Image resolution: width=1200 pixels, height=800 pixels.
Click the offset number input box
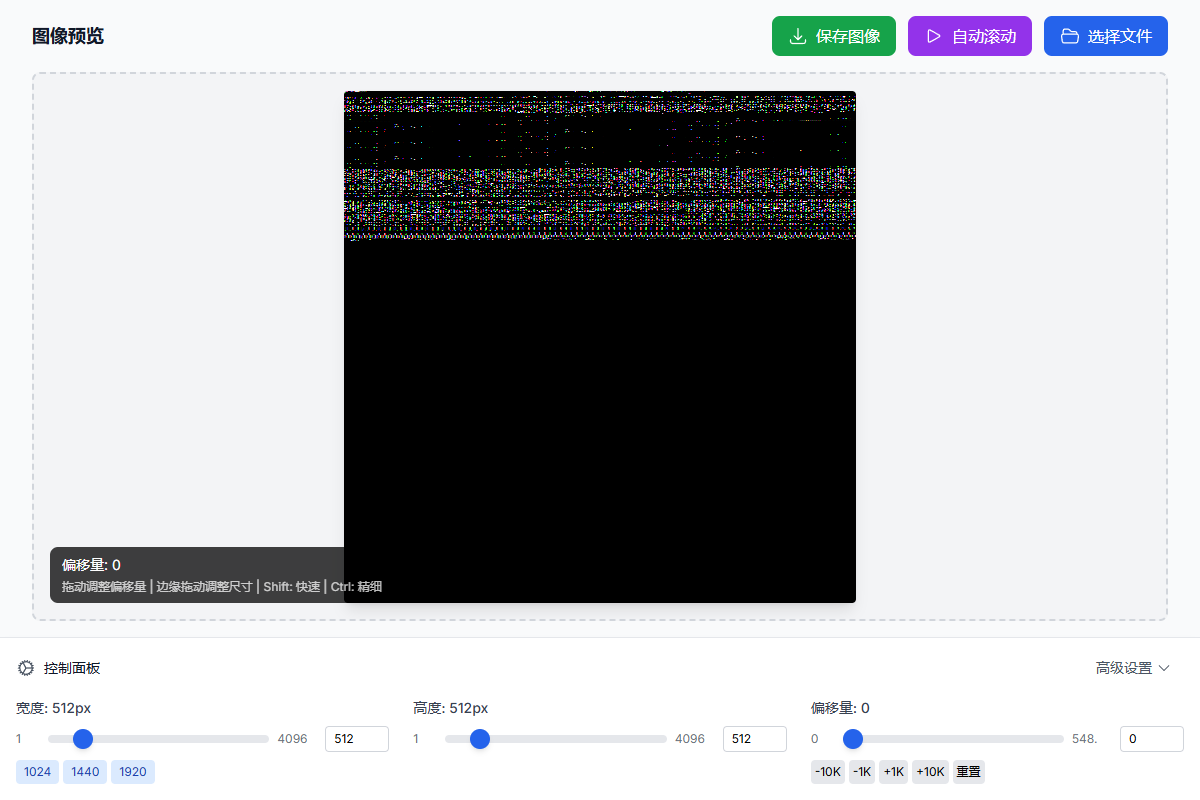[x=1151, y=739]
